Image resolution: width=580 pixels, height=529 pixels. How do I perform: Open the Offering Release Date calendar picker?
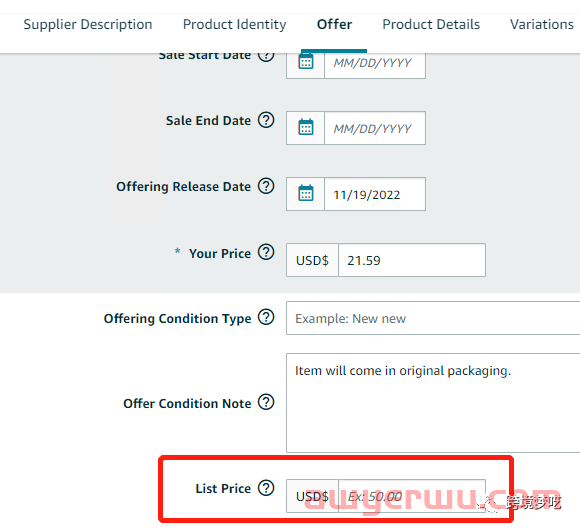pos(306,193)
